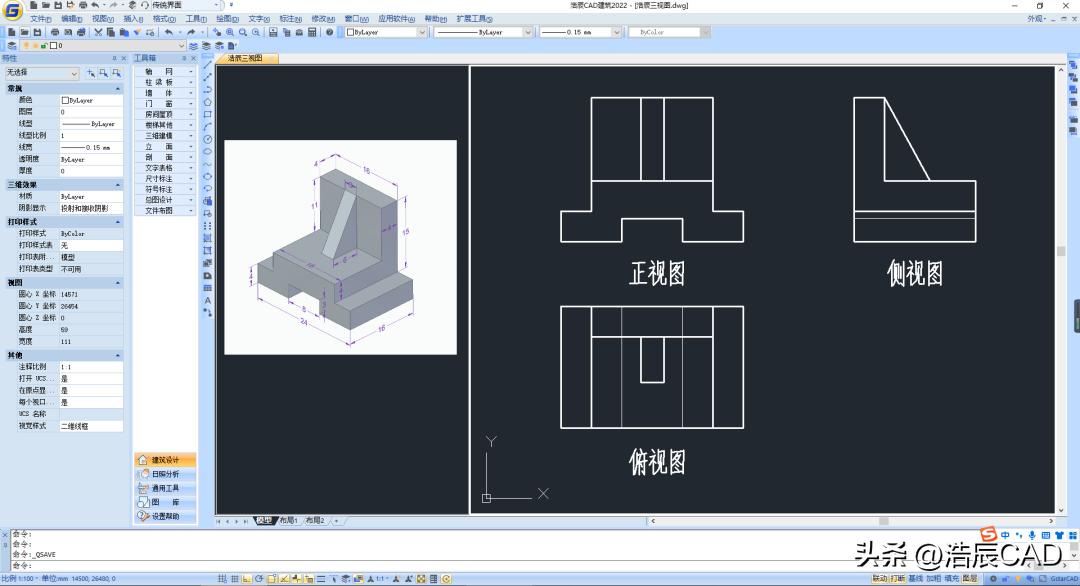Open the 绘图 menu

click(x=222, y=16)
